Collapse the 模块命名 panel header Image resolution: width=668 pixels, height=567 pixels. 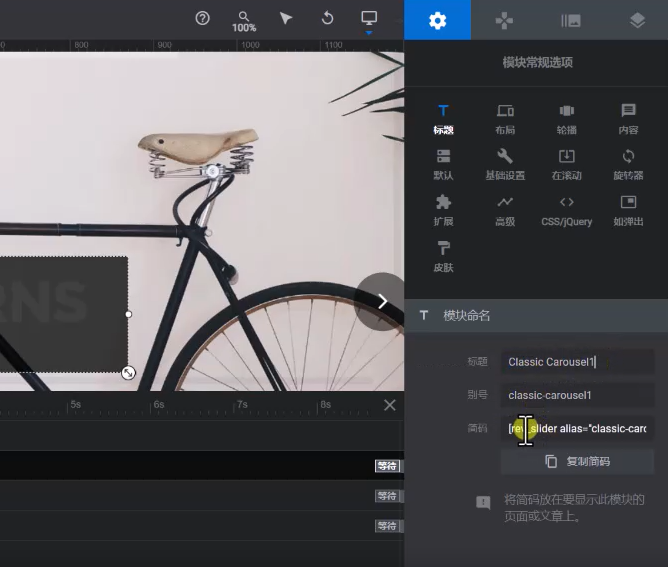click(x=536, y=315)
